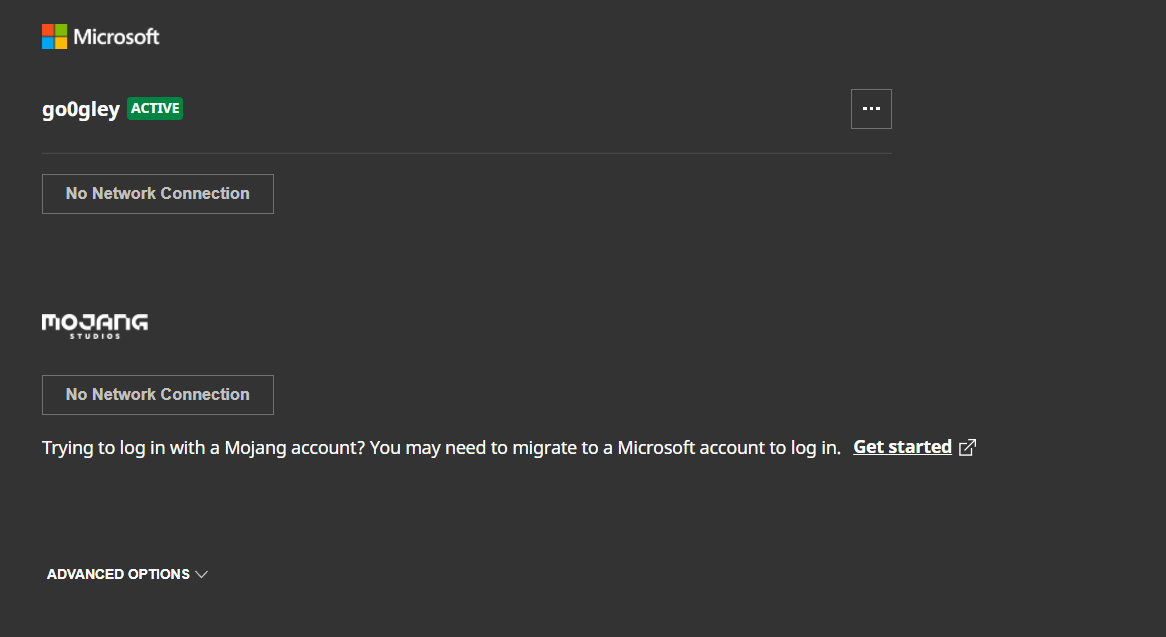
Task: Click the Microsoft wordmark text
Action: pyautogui.click(x=117, y=37)
